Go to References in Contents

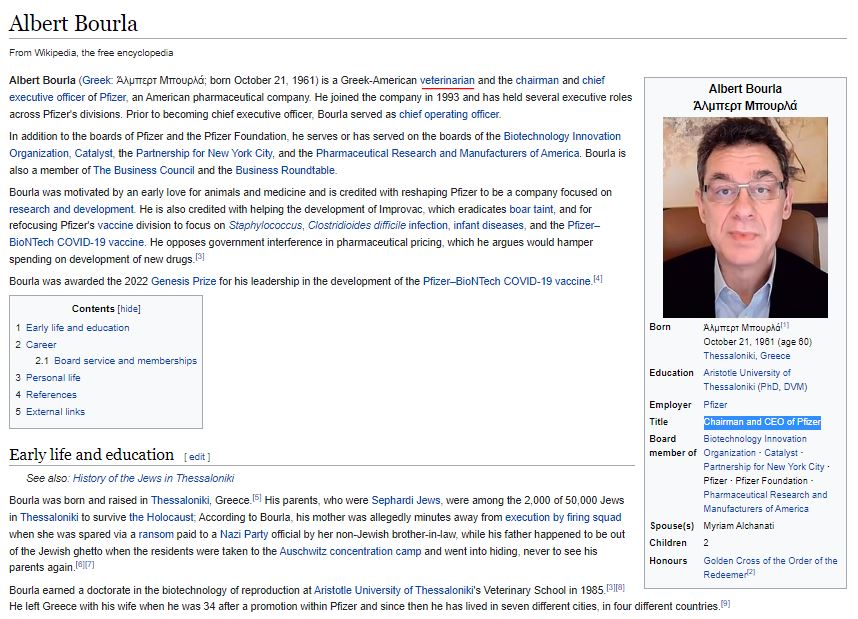[51, 395]
